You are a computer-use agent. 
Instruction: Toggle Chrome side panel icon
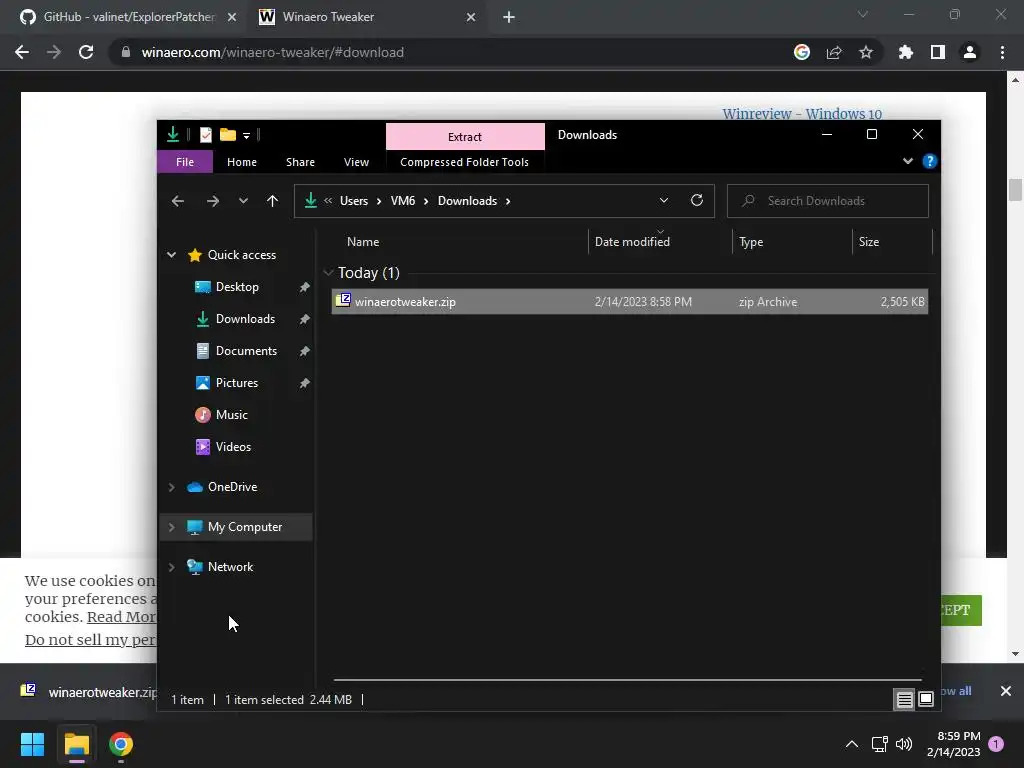click(x=938, y=52)
